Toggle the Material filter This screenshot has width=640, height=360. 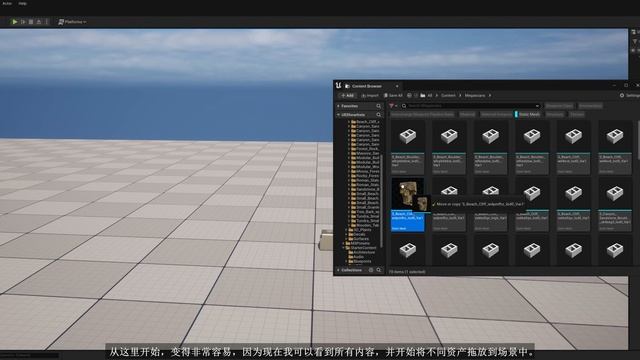[467, 115]
